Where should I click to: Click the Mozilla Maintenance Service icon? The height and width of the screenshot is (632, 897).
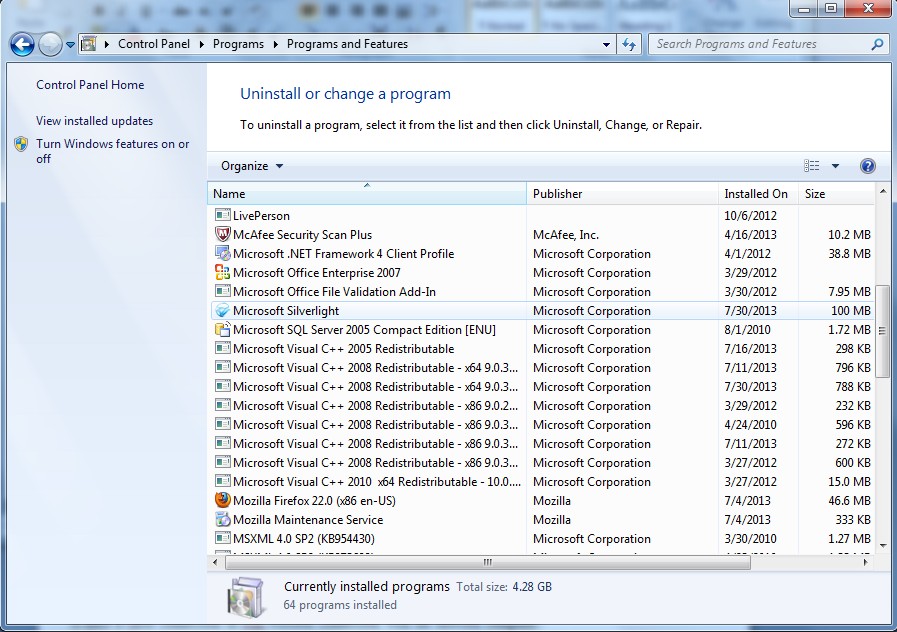[x=223, y=519]
